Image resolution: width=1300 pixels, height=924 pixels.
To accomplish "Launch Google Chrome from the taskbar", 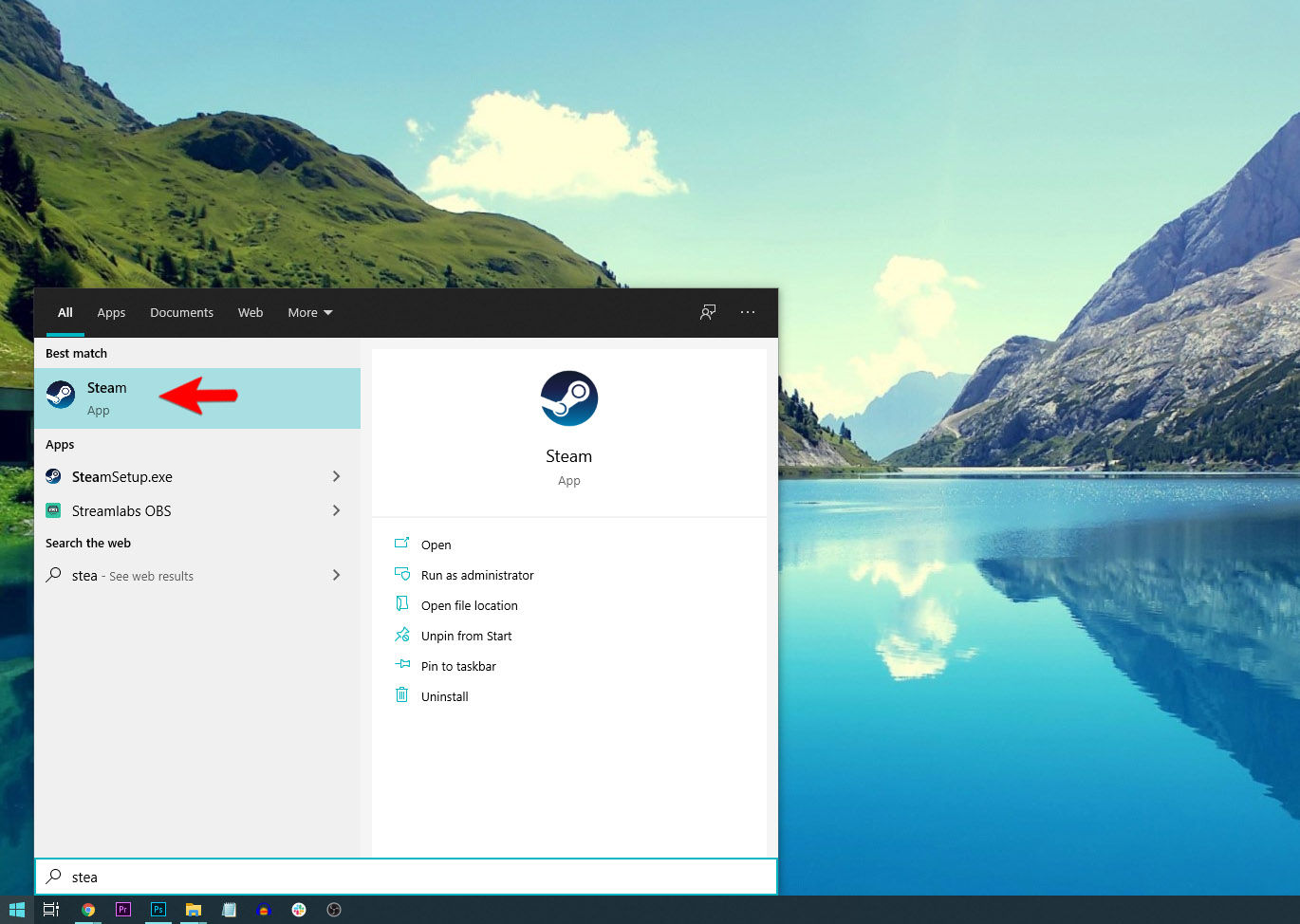I will click(x=87, y=910).
